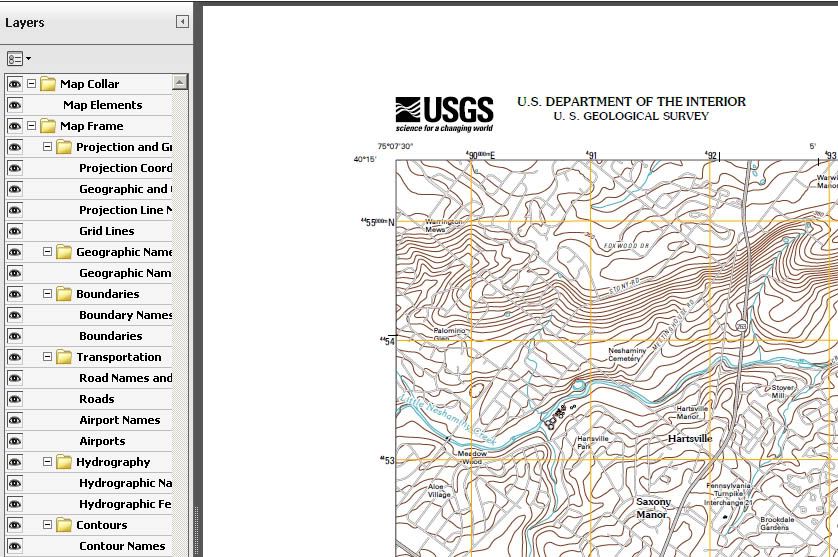Click the Neshaminy Cemetery map label
The height and width of the screenshot is (557, 838).
(627, 354)
